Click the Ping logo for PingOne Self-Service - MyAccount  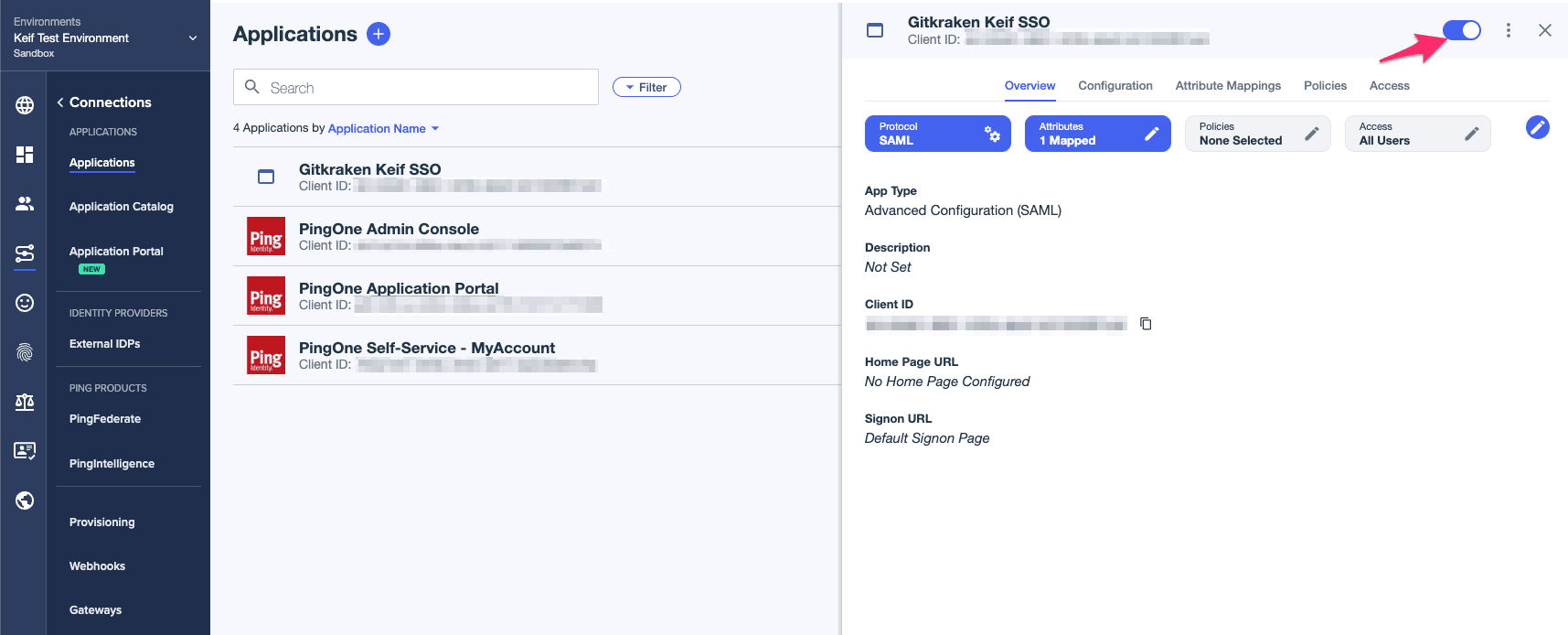266,355
